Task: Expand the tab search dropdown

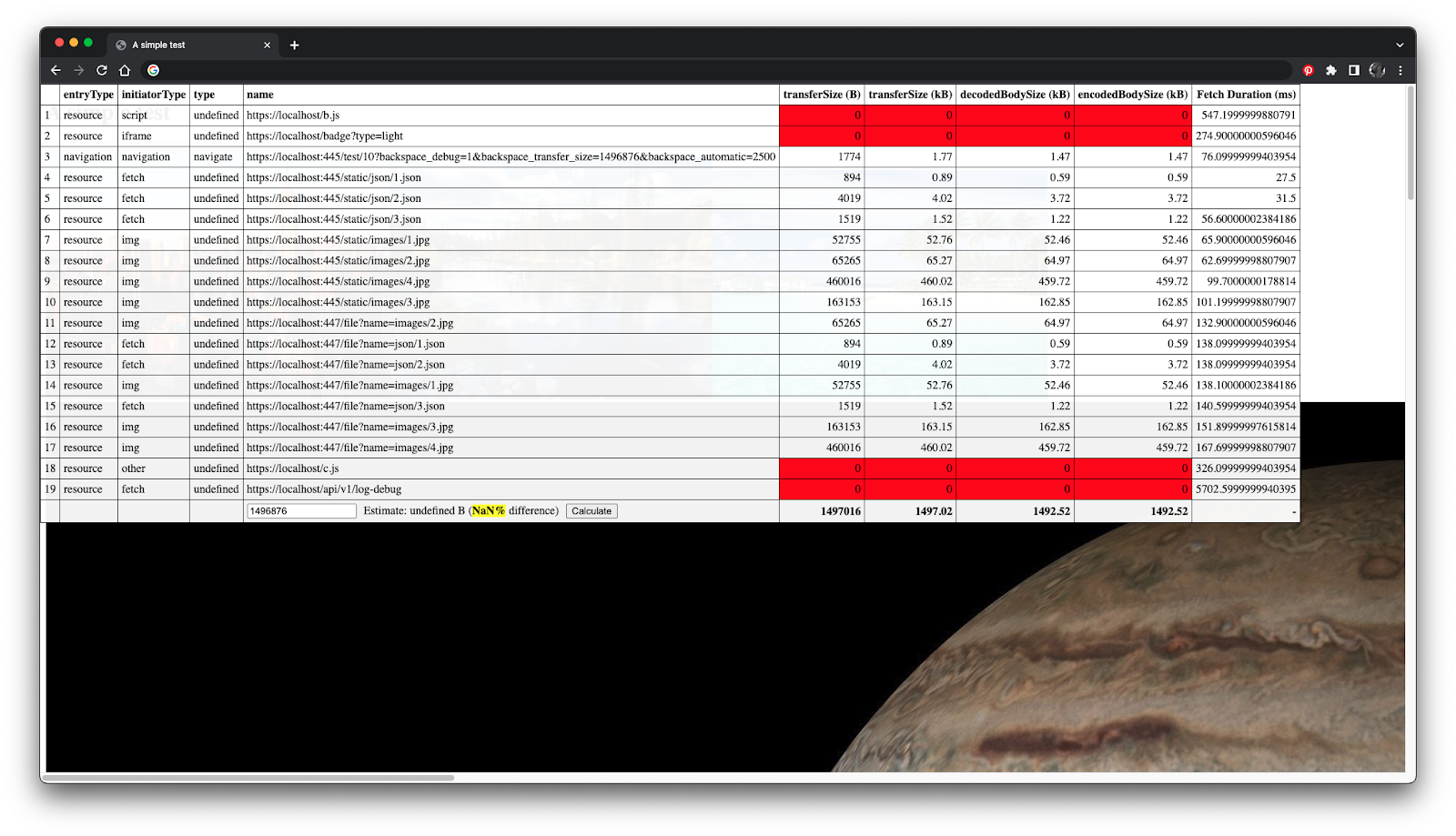Action: [1400, 45]
